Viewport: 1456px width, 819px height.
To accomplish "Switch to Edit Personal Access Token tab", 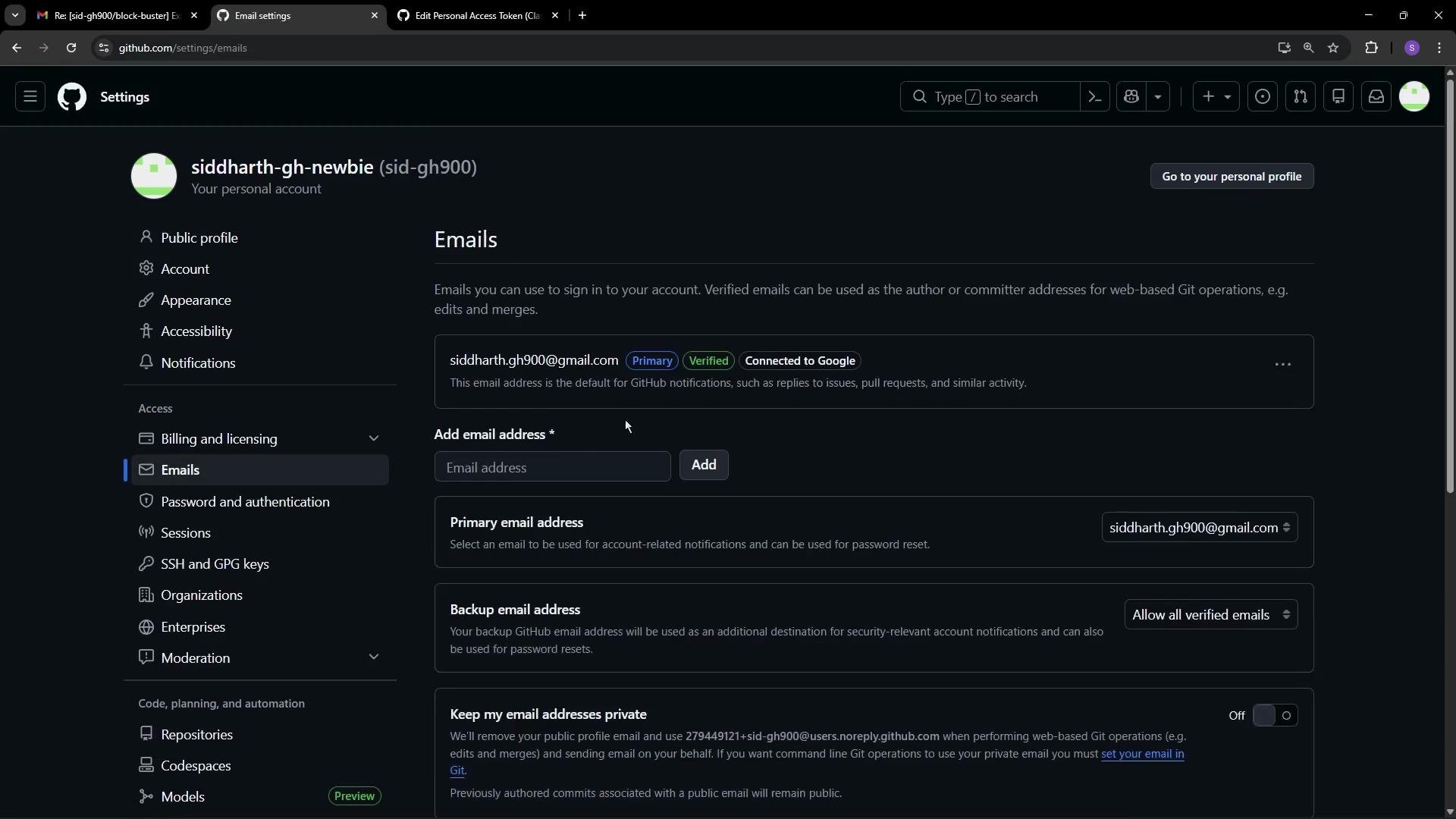I will pos(478,15).
